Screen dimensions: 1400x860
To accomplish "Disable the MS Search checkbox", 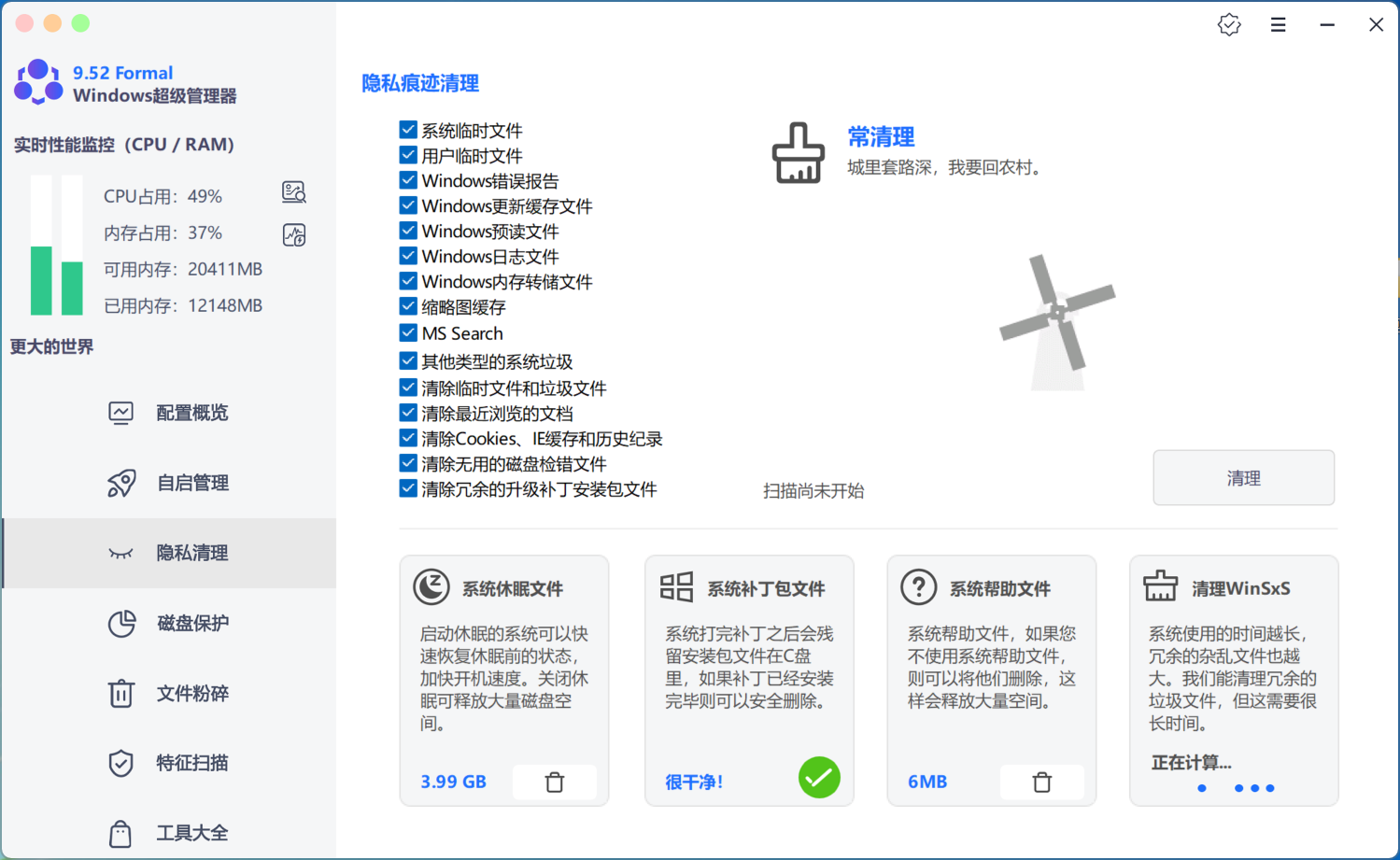I will tap(408, 332).
